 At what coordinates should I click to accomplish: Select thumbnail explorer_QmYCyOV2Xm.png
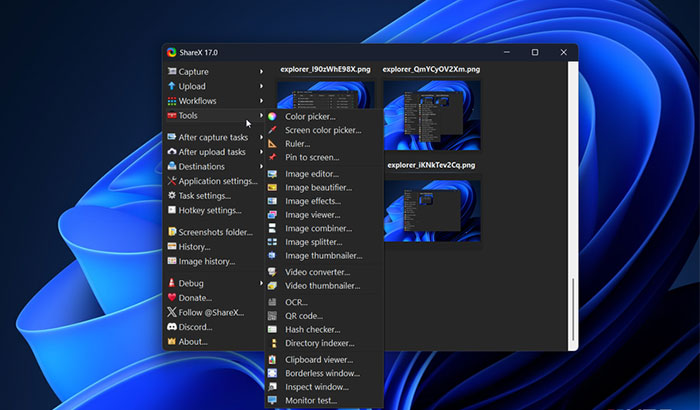[432, 115]
